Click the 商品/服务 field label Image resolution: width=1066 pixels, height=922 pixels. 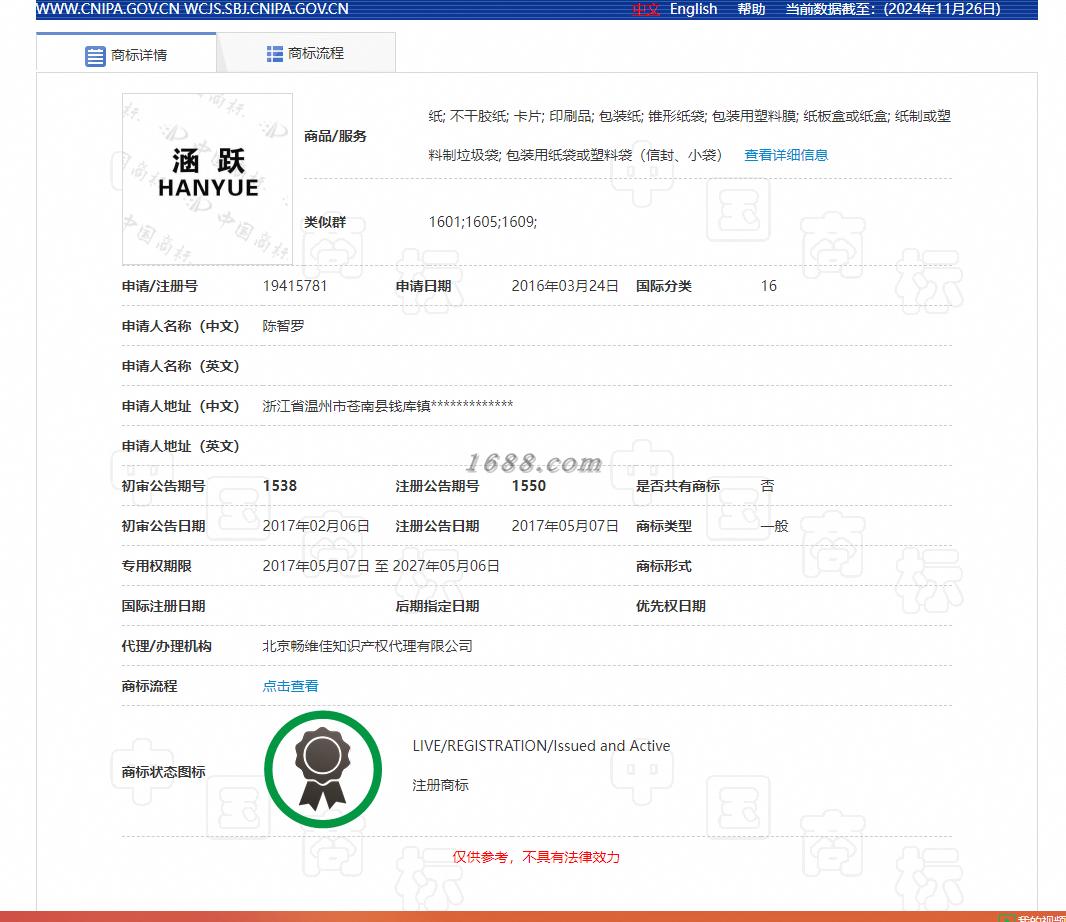coord(335,137)
